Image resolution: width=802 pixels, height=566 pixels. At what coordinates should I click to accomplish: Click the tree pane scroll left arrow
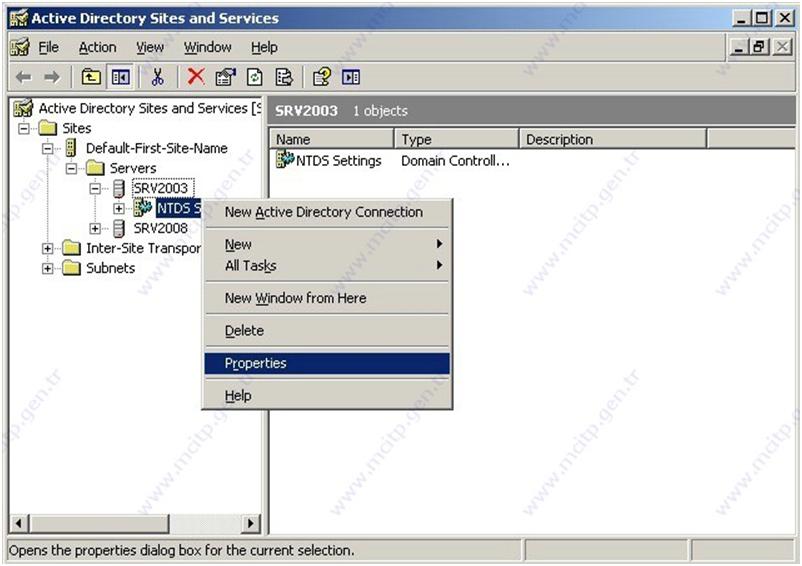click(19, 524)
